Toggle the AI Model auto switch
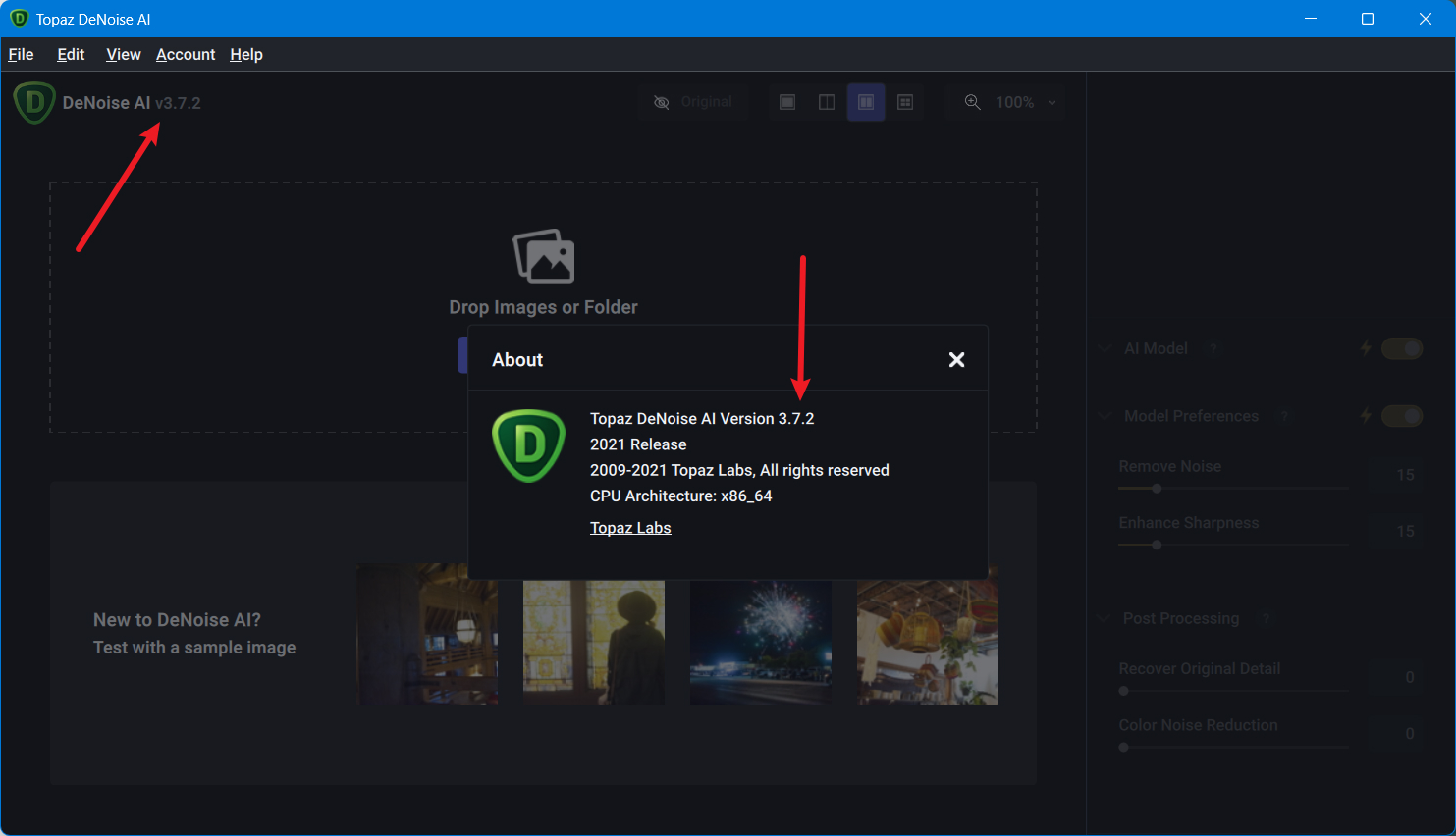This screenshot has height=836, width=1456. tap(1402, 348)
